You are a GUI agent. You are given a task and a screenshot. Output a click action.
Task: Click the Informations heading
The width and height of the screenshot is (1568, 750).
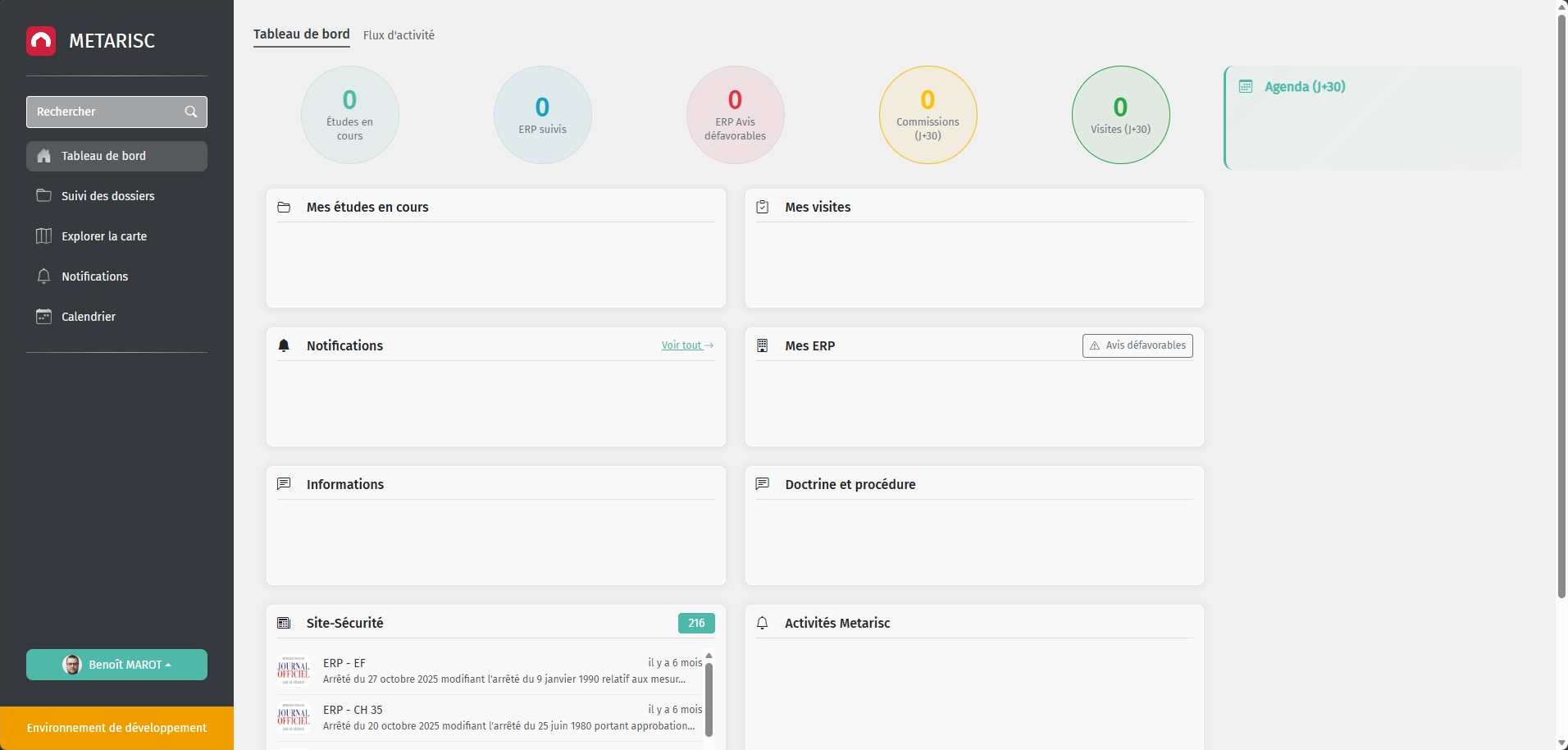pyautogui.click(x=345, y=485)
